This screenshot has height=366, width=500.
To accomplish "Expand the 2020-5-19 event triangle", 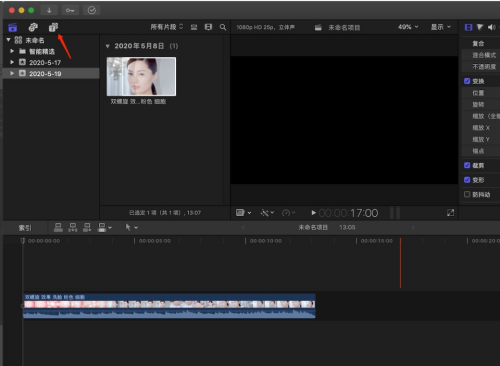I will click(12, 73).
